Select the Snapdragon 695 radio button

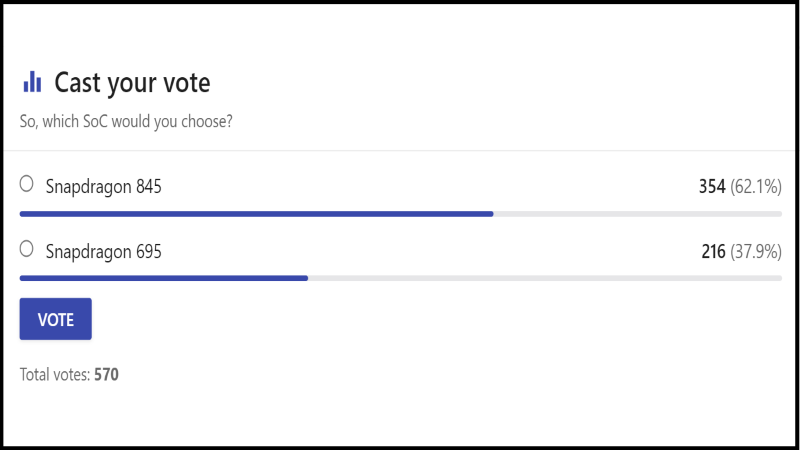point(27,250)
